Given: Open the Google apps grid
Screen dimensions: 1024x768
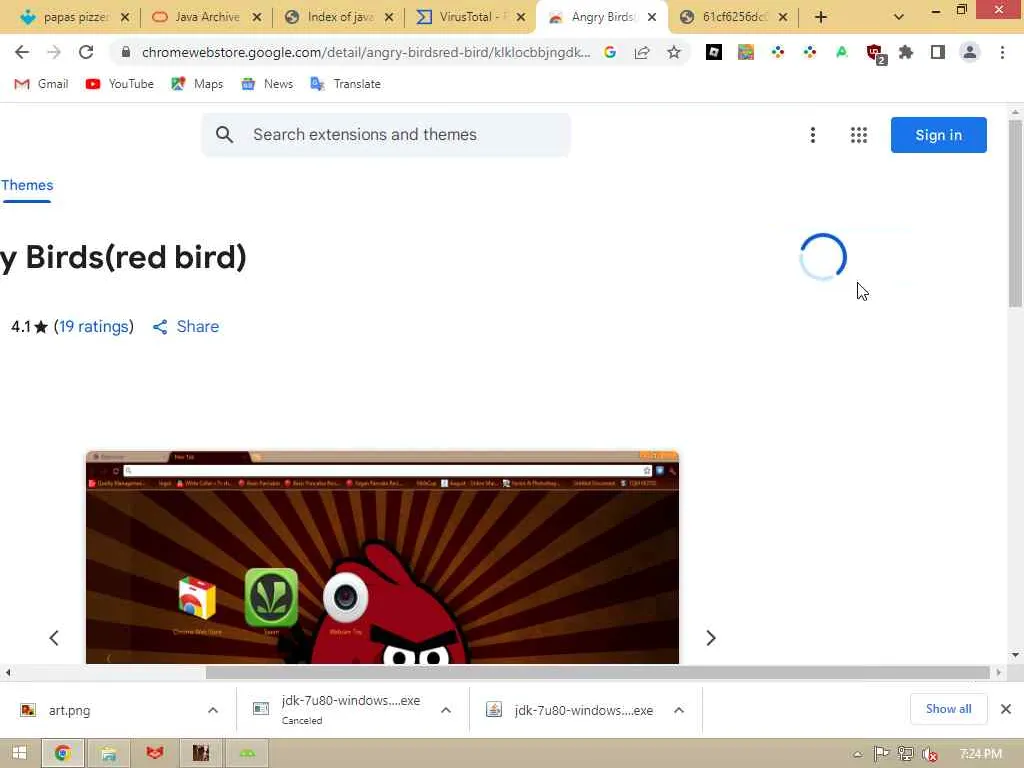Looking at the screenshot, I should pyautogui.click(x=859, y=135).
